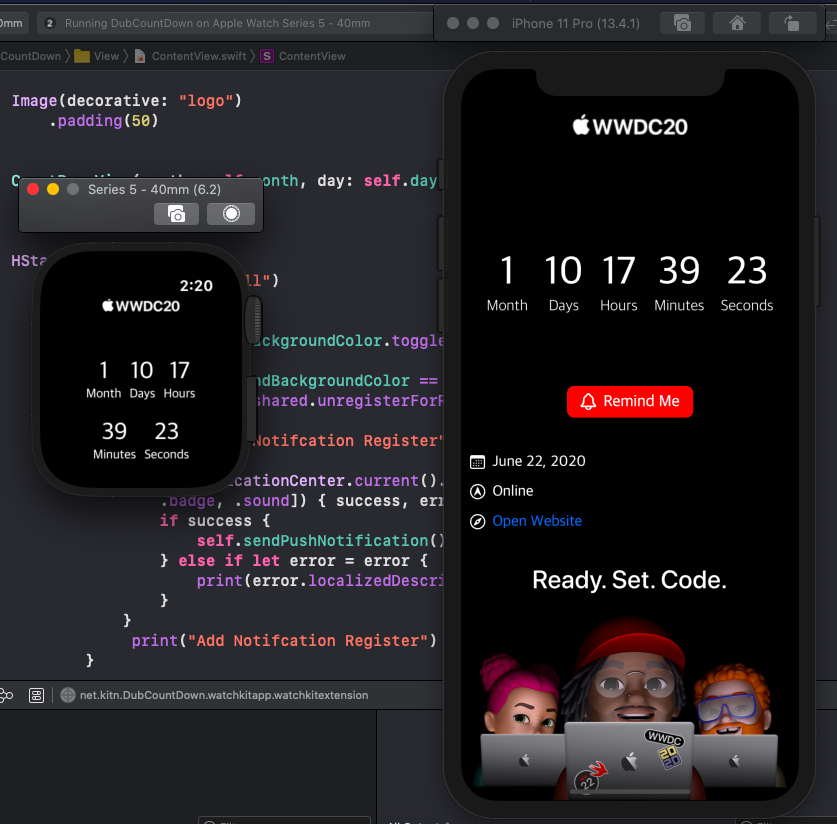Click the iPhone 11 Pro (13.4.1) window title
The image size is (837, 824).
(575, 23)
